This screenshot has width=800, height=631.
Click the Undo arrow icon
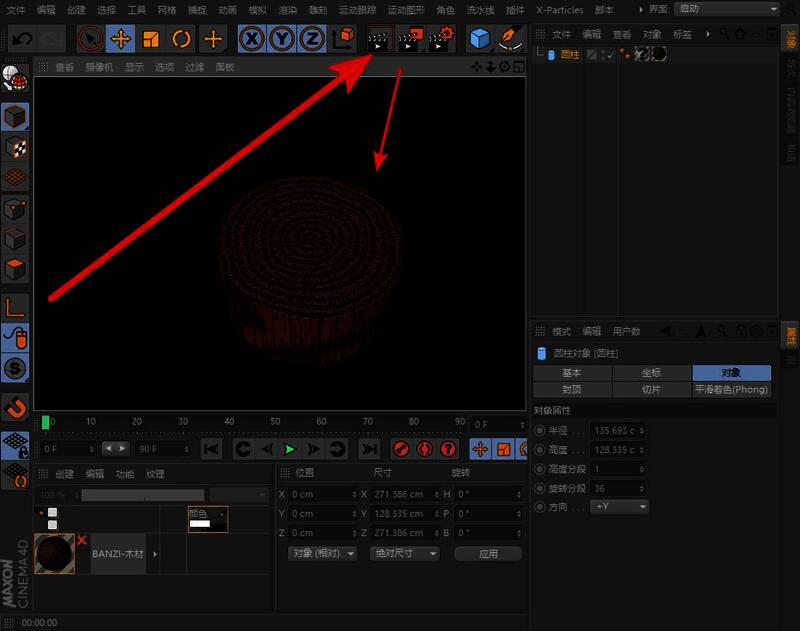(23, 39)
